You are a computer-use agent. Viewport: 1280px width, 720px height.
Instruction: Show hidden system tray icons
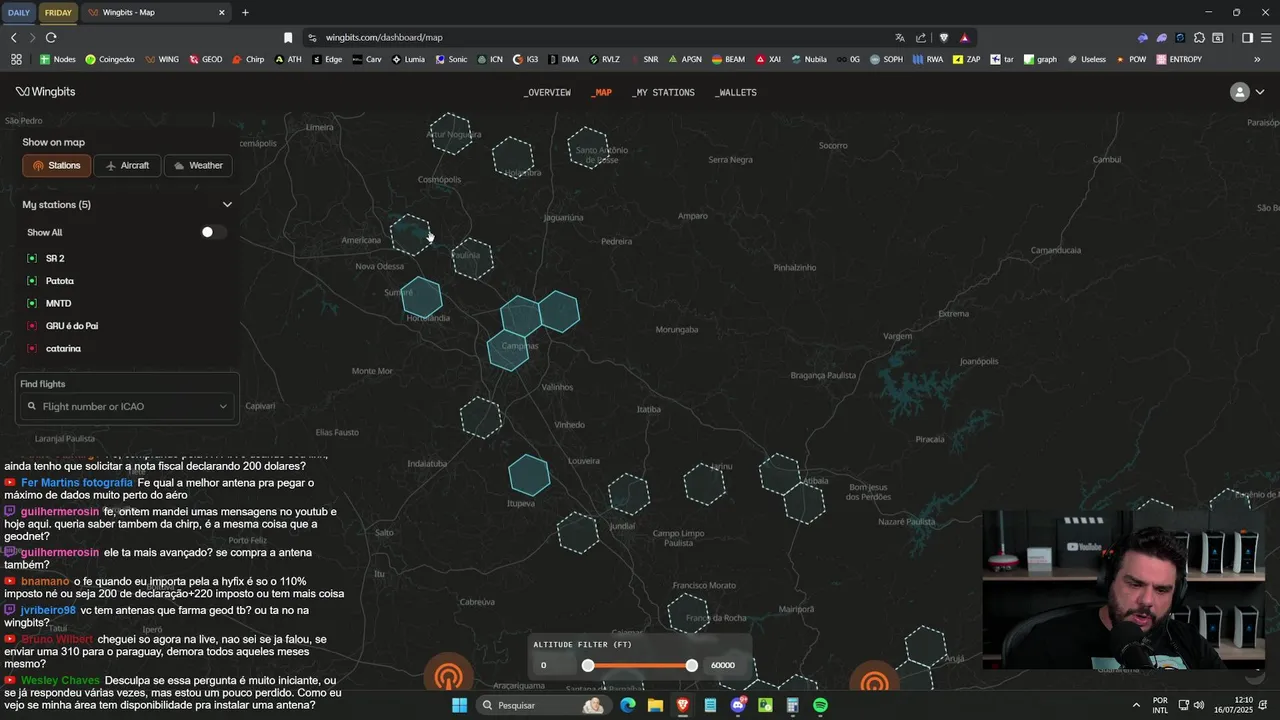pos(1136,705)
